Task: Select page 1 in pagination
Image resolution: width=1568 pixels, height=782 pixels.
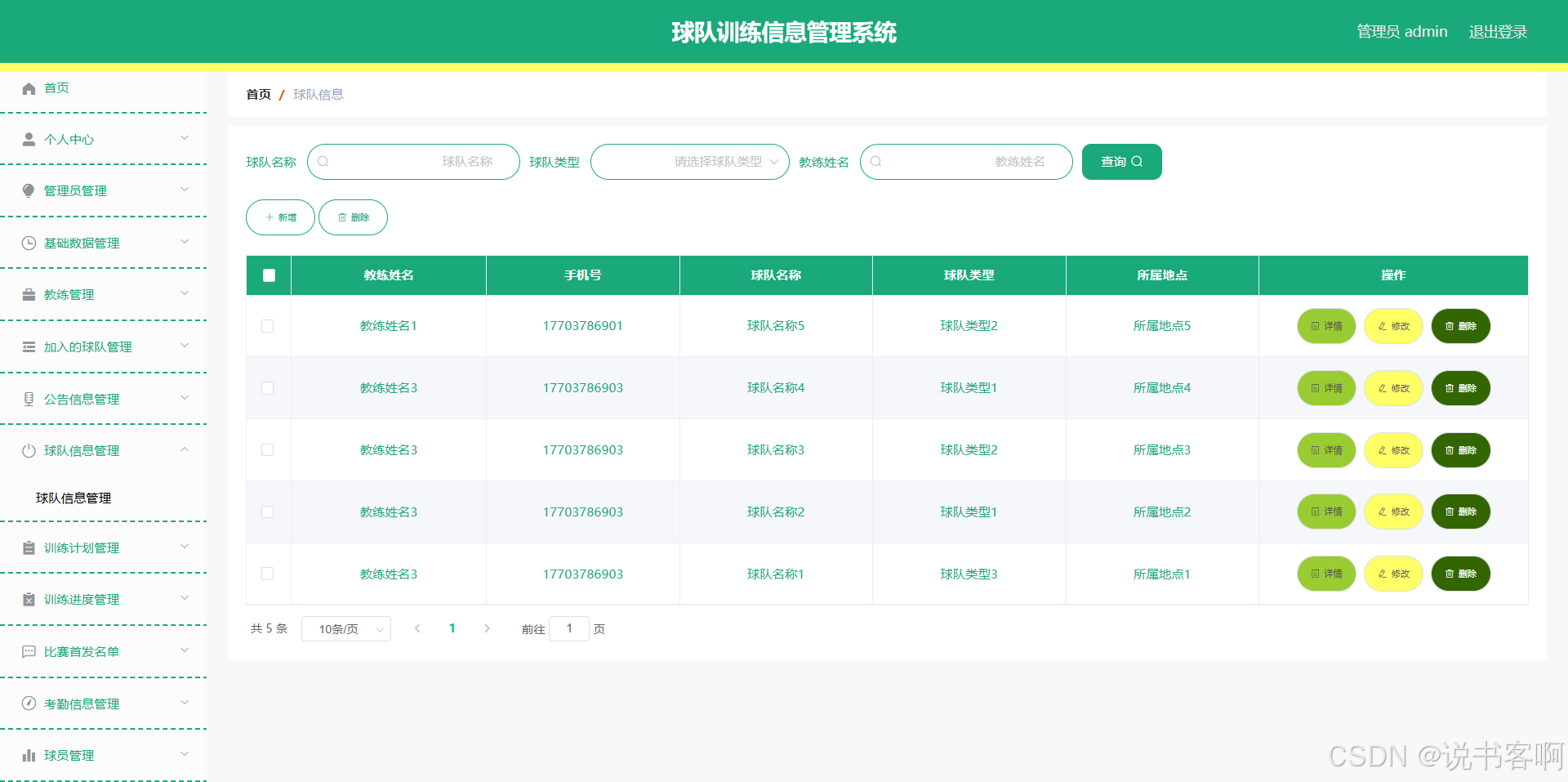Action: (x=452, y=628)
